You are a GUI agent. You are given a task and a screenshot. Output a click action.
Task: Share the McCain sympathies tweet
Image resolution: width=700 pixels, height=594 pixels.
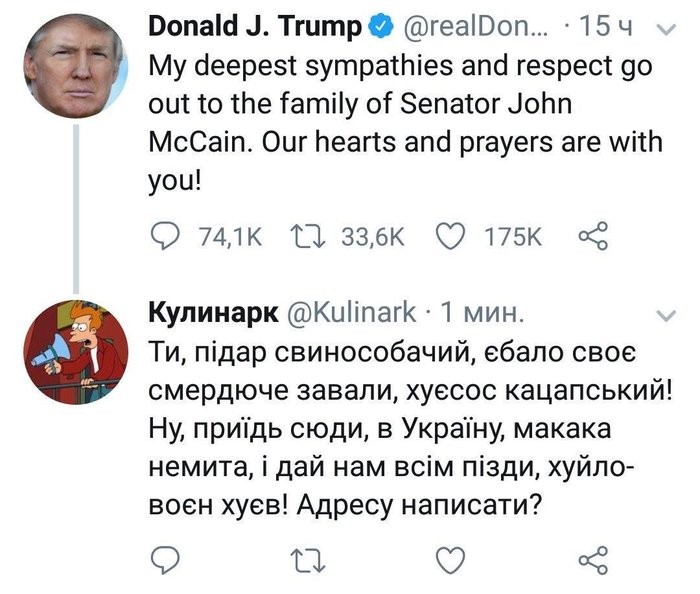coord(594,237)
